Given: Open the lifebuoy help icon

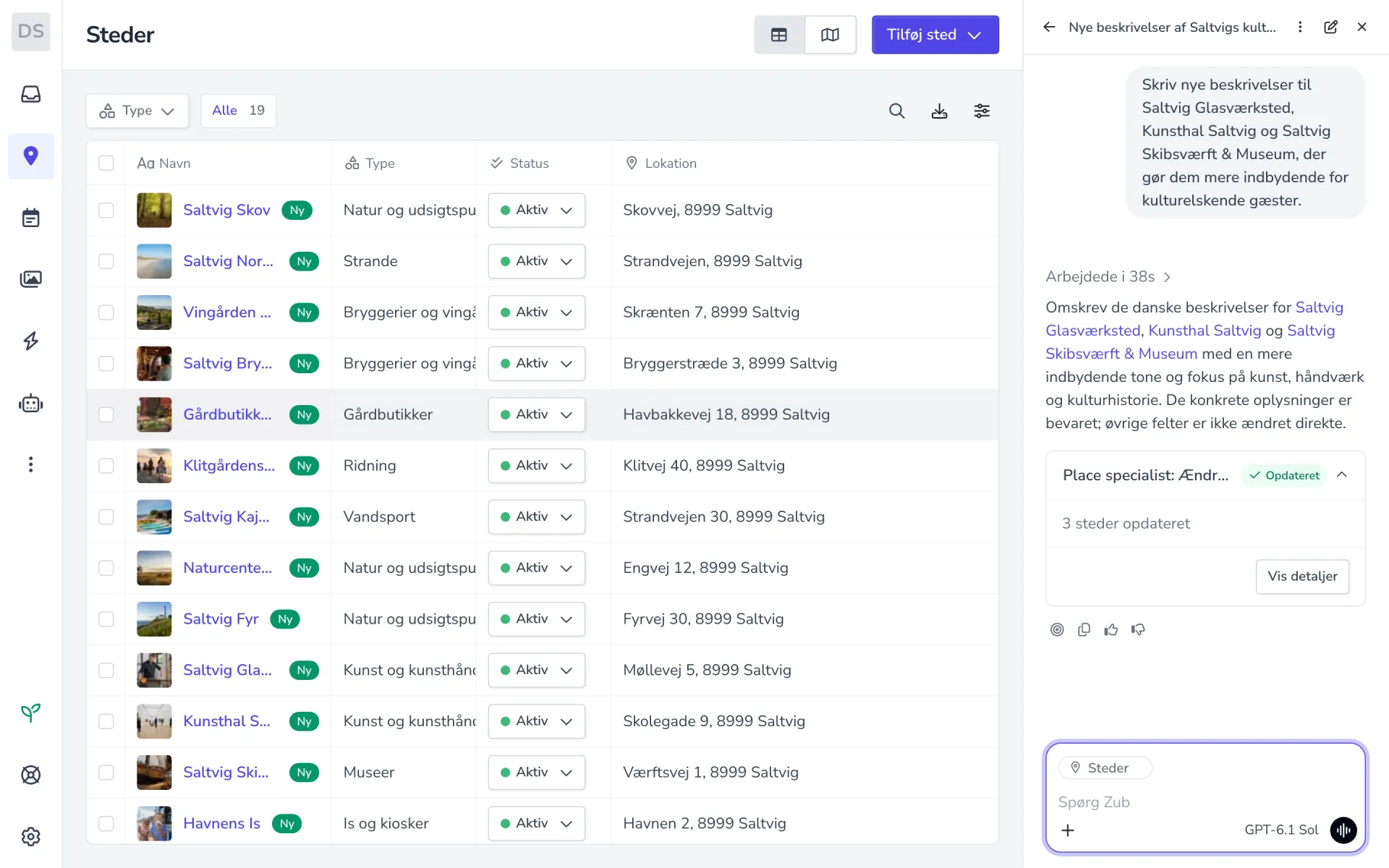Looking at the screenshot, I should click(30, 775).
